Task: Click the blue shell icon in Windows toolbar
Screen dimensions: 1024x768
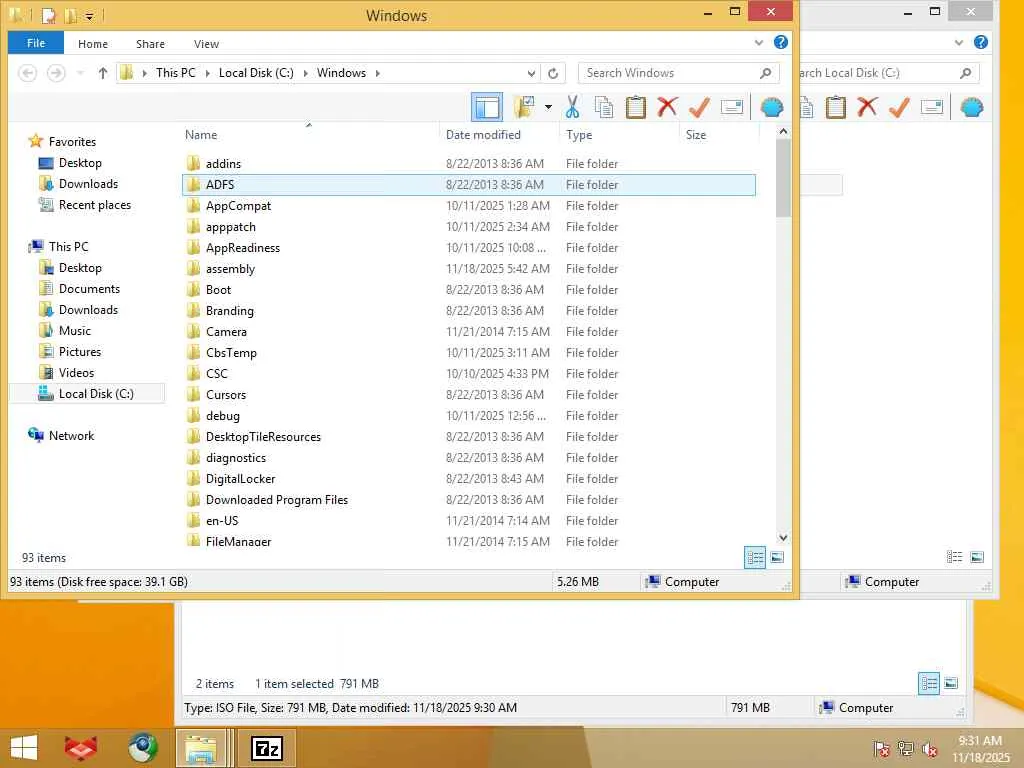Action: pyautogui.click(x=772, y=107)
